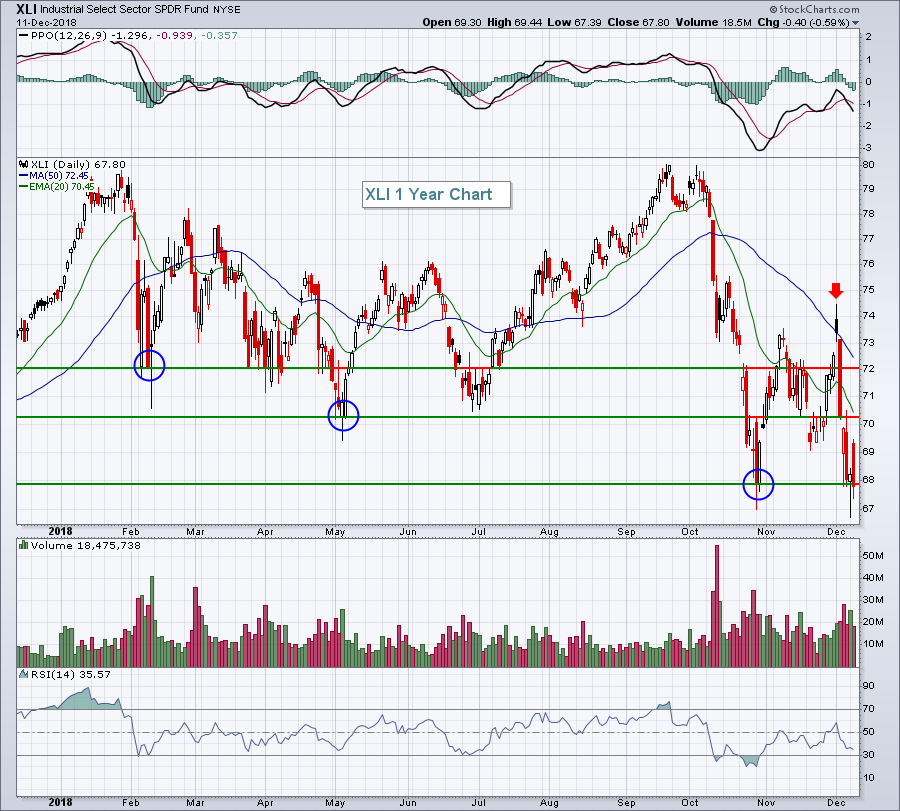Click the Open 69.30 value
The image size is (900, 811).
coord(452,22)
